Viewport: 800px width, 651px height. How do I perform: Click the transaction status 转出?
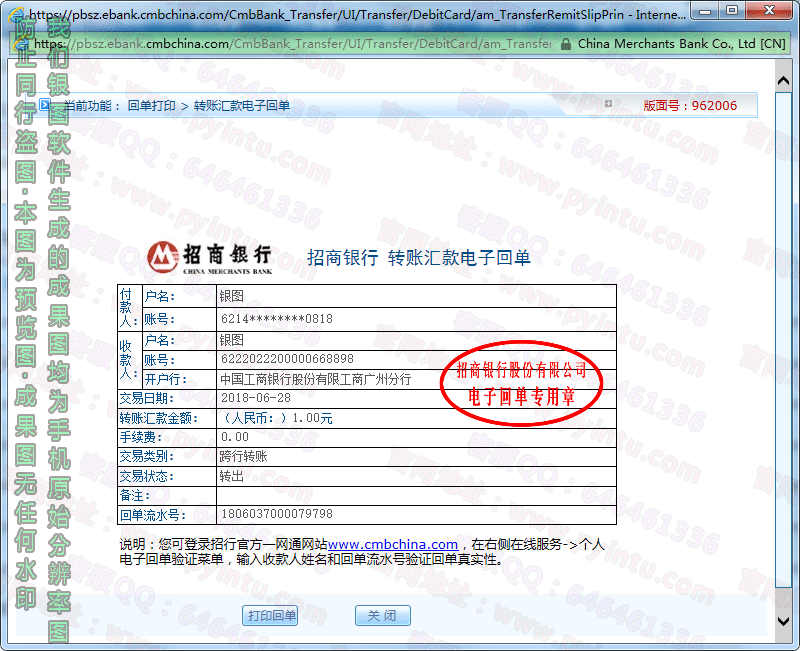[x=232, y=476]
